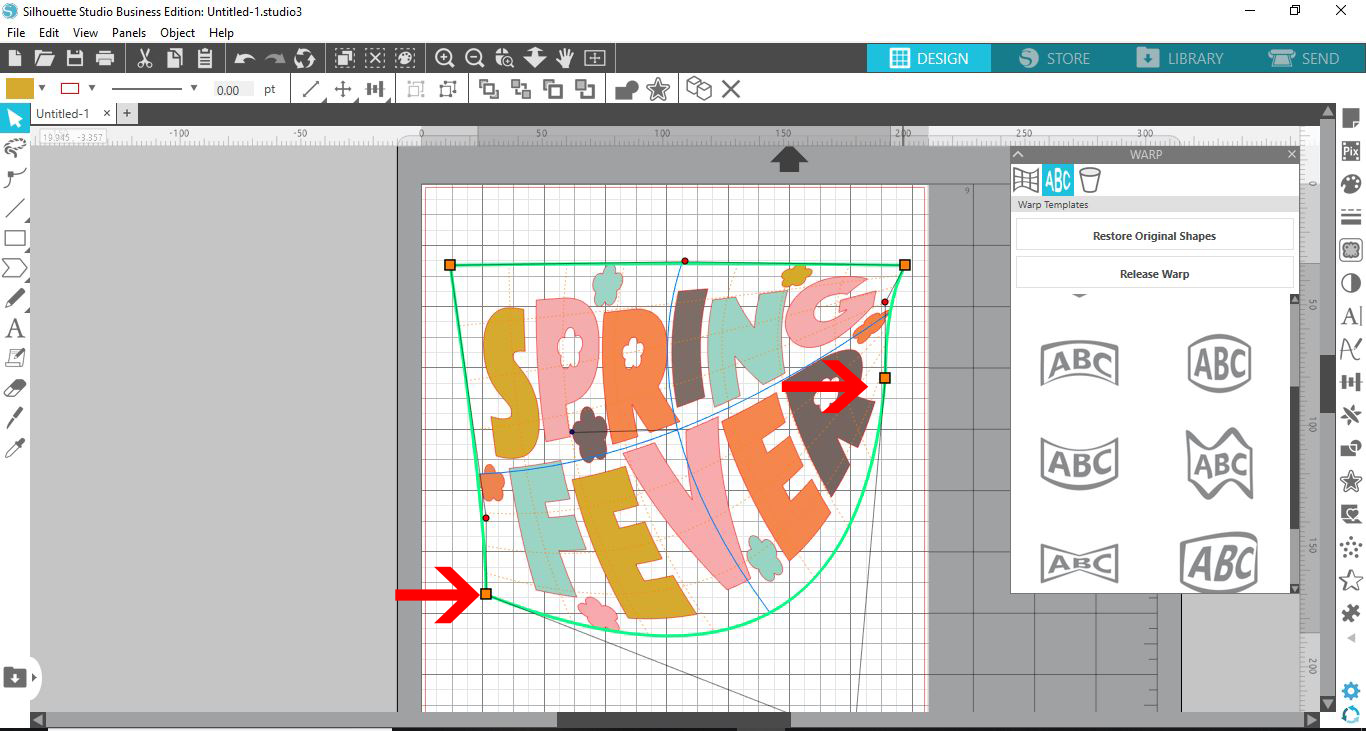Paste using the clipboard icon
1366x731 pixels.
(x=205, y=58)
